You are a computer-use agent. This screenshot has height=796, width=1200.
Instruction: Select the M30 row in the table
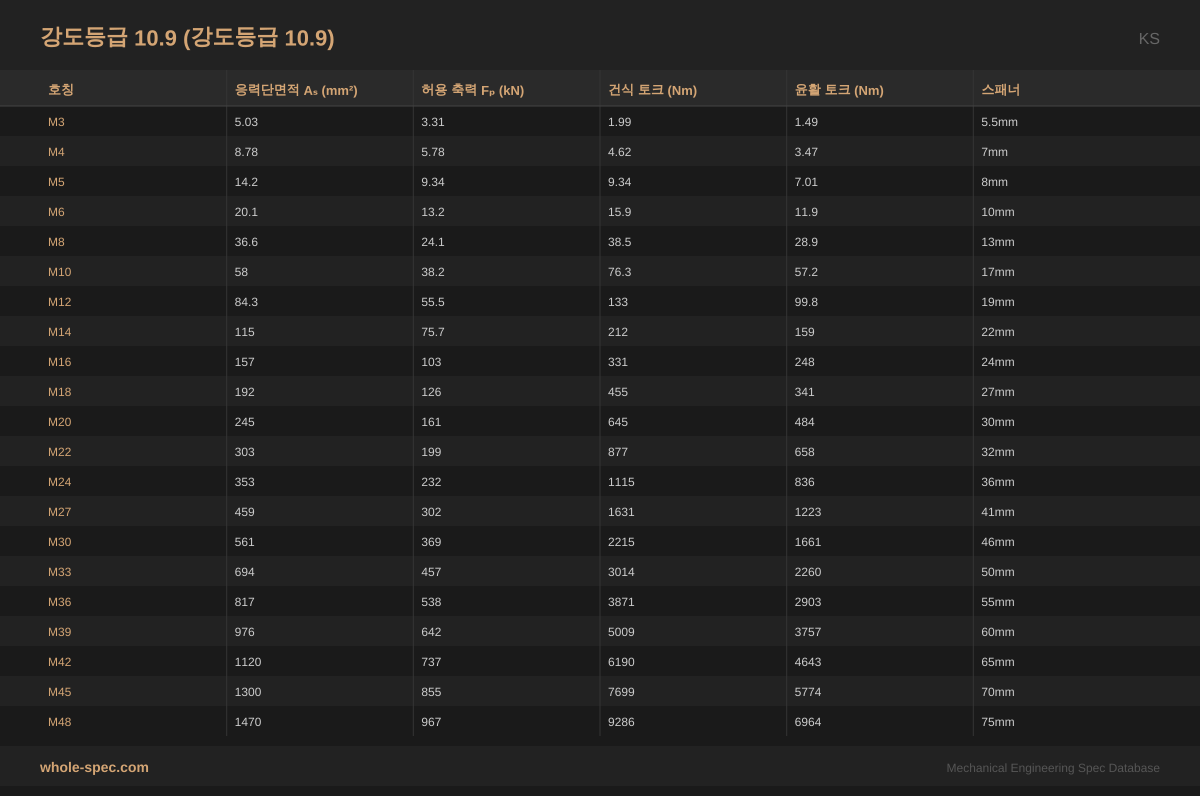(59, 542)
